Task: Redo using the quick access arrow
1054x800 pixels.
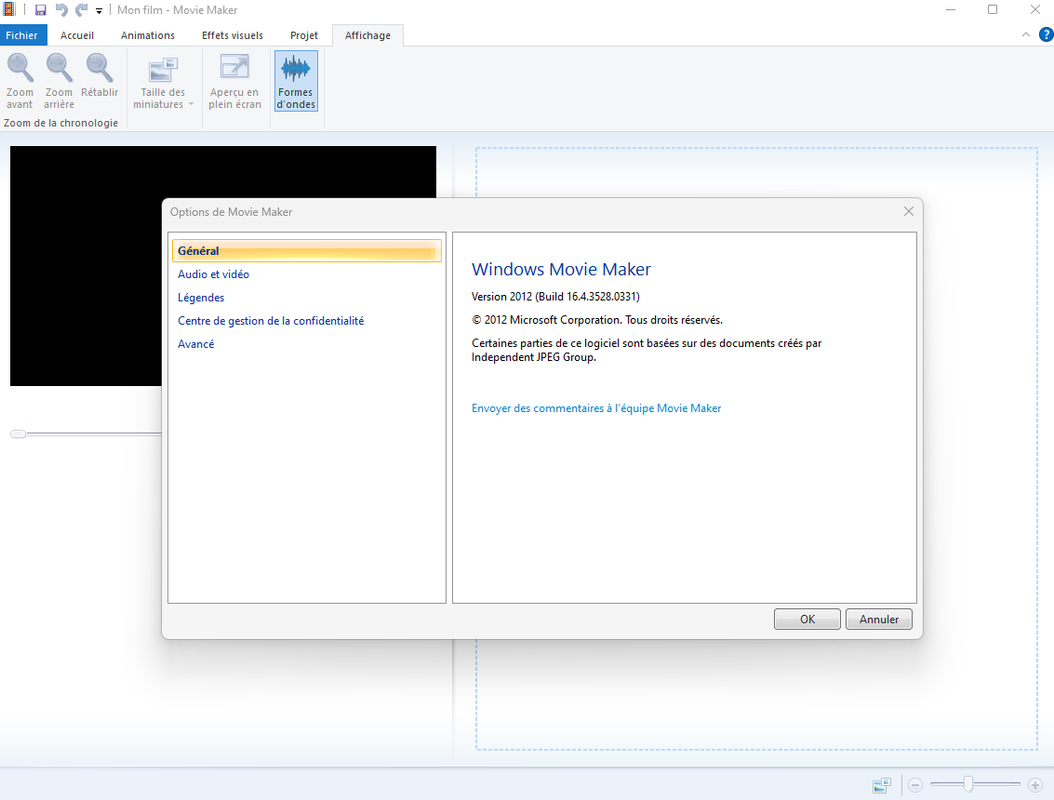Action: [x=81, y=10]
